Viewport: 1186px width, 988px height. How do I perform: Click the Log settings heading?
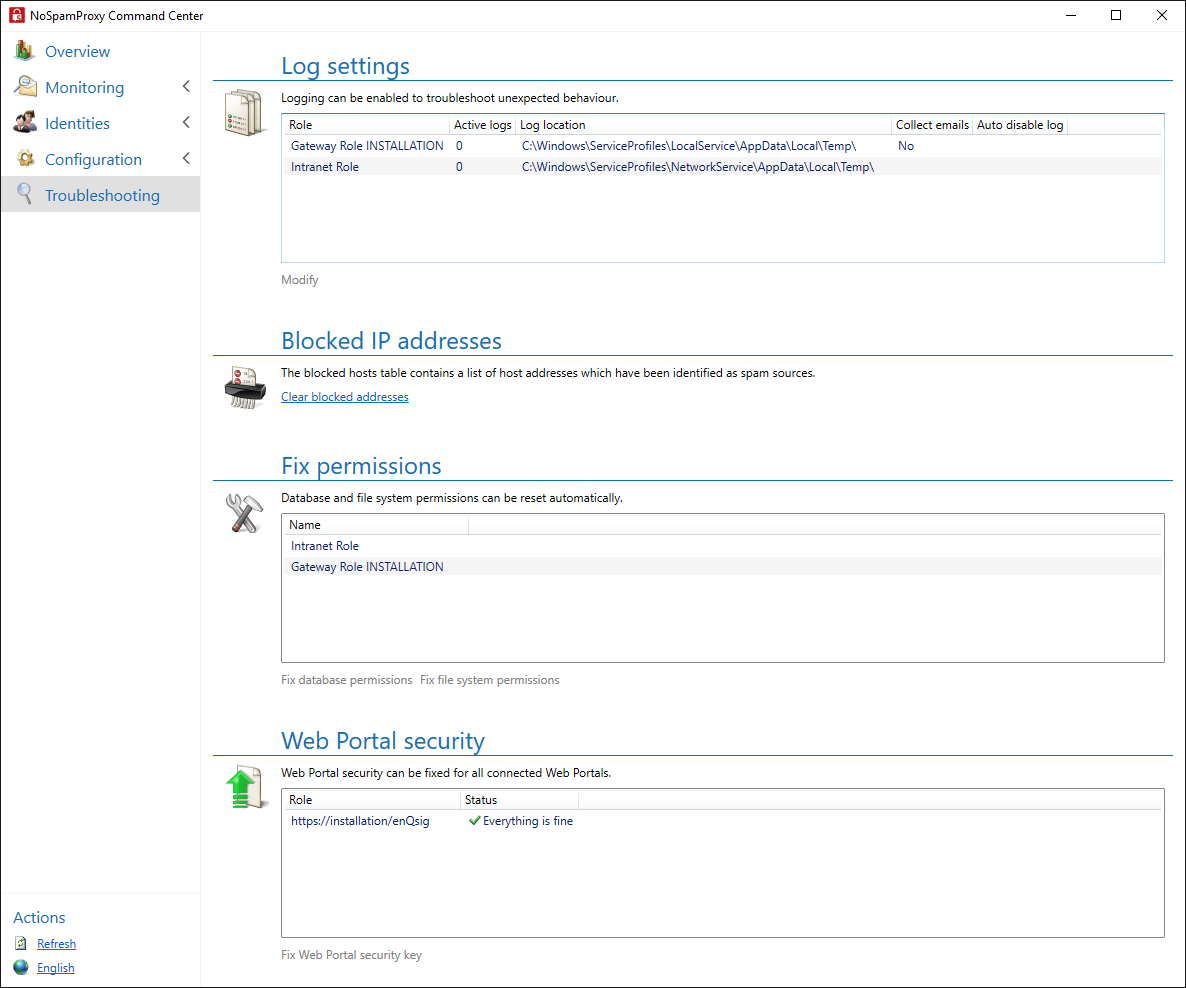345,66
